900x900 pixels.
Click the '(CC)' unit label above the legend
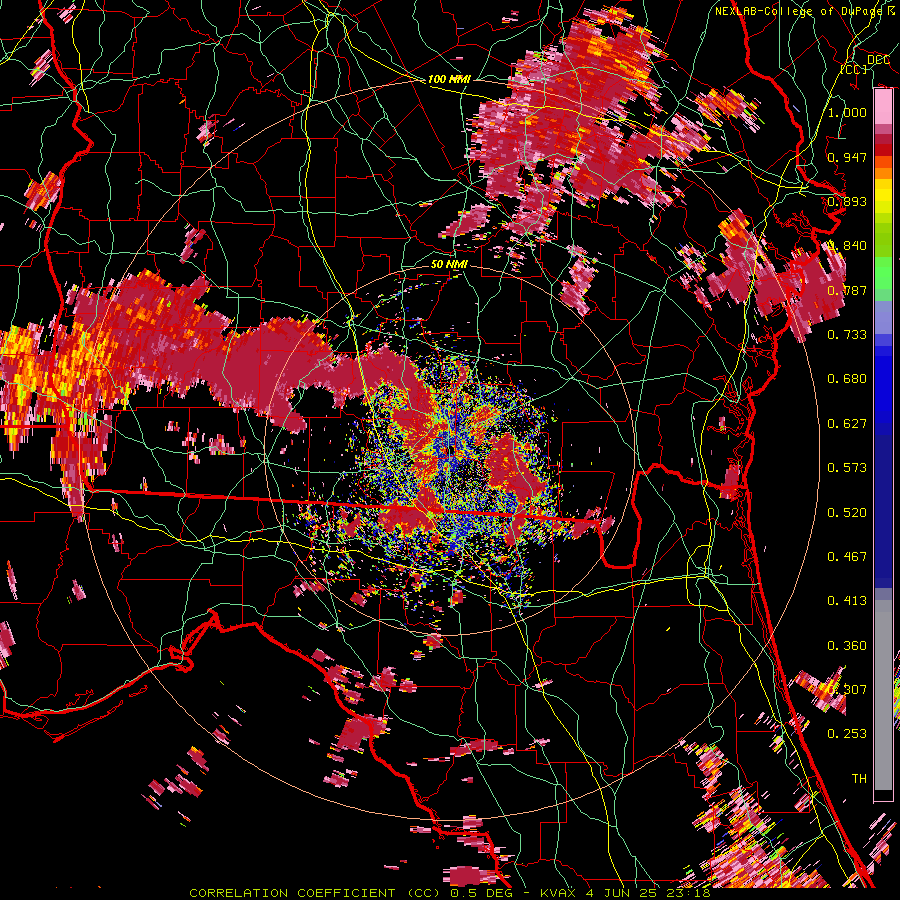pos(854,69)
